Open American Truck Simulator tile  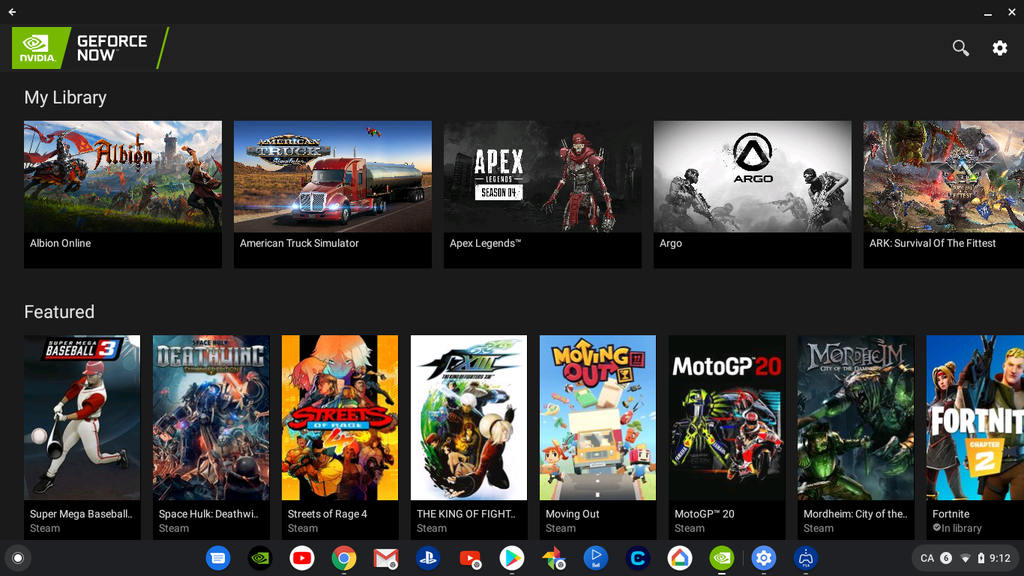(333, 193)
